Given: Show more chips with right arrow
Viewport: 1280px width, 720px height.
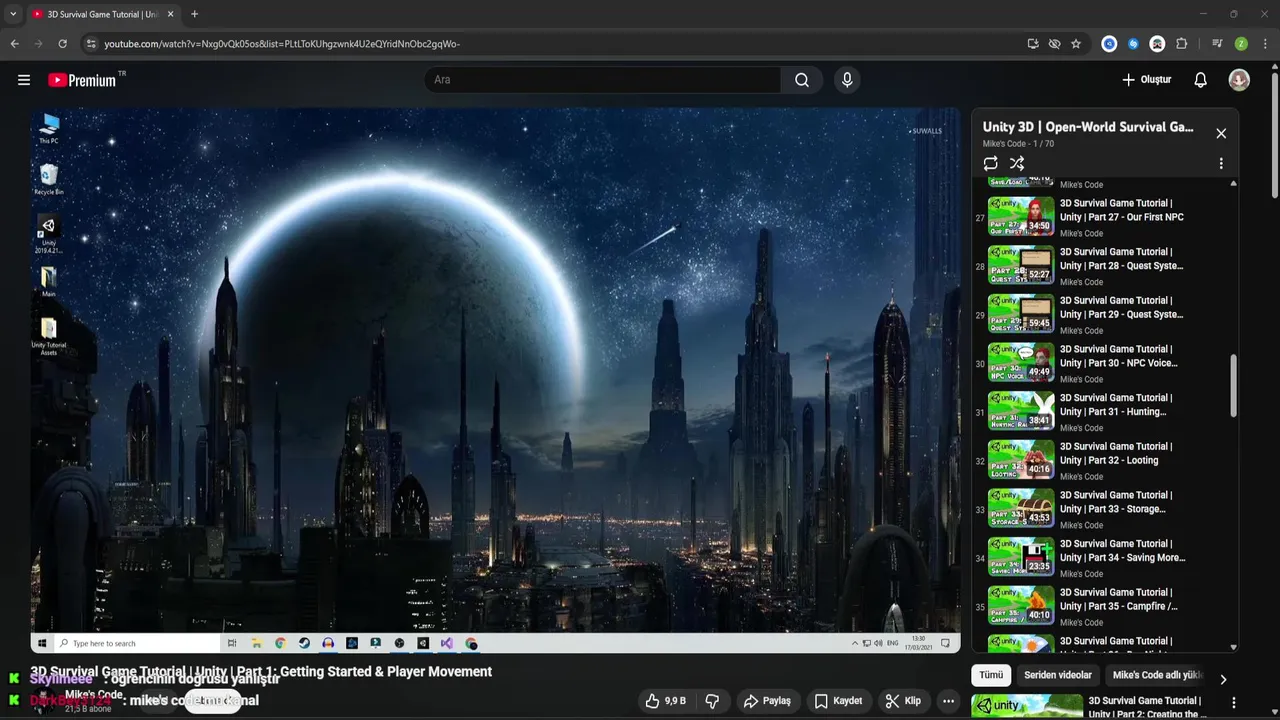Looking at the screenshot, I should (1223, 679).
